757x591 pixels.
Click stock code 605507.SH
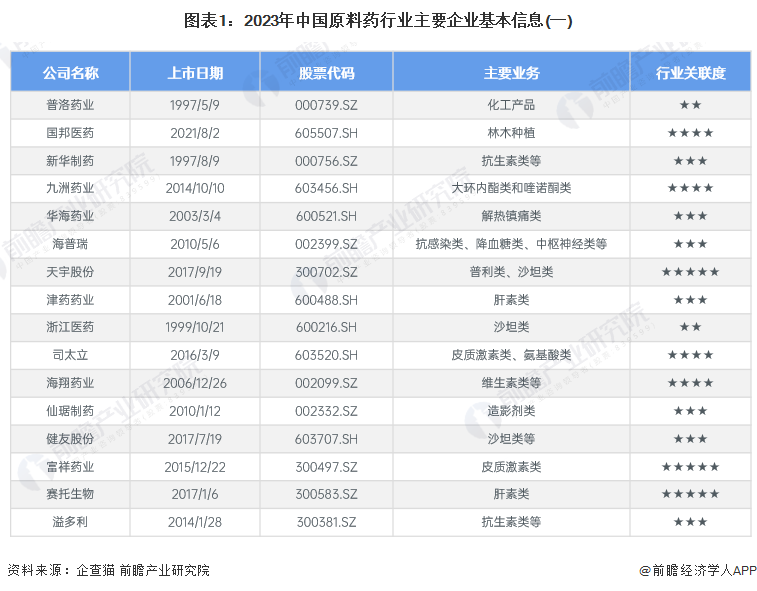pos(326,133)
